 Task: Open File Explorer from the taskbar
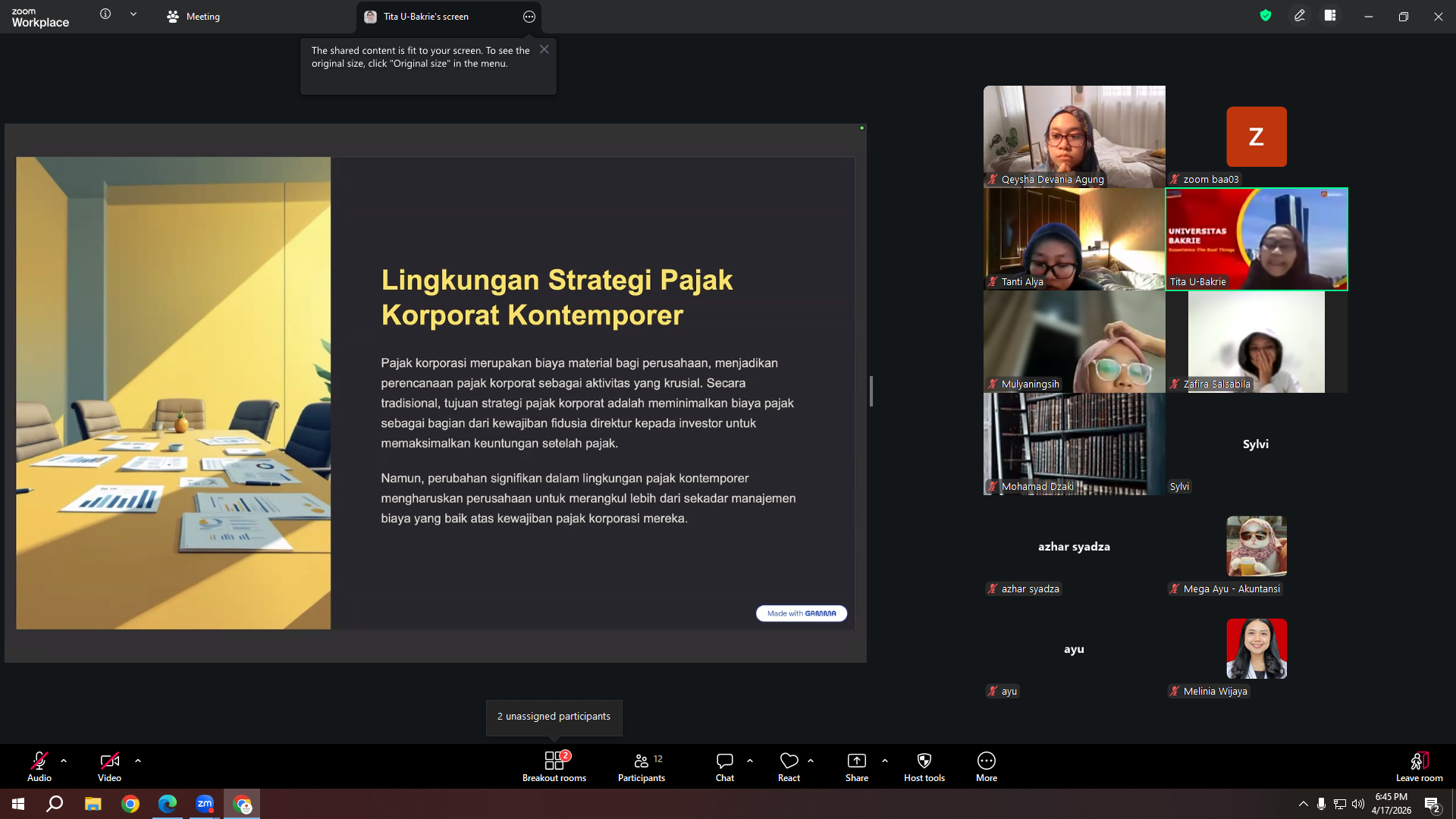point(93,804)
